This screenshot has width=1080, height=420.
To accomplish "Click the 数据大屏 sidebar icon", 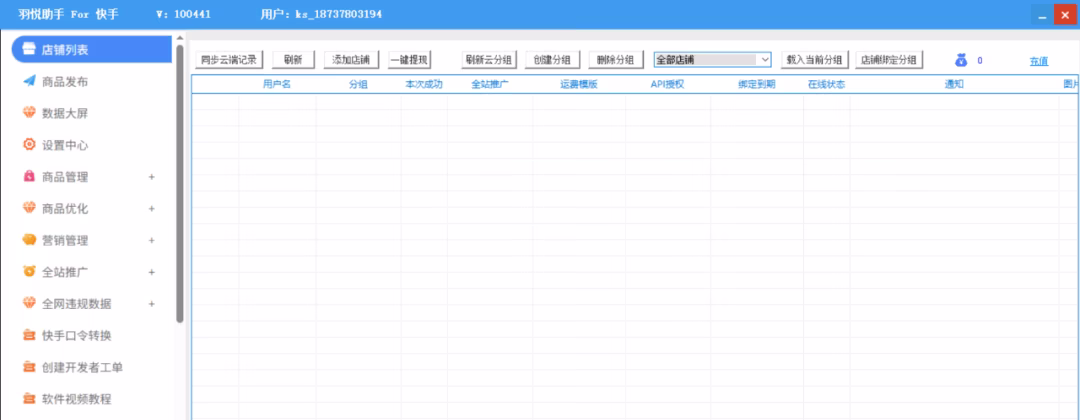I will (30, 113).
